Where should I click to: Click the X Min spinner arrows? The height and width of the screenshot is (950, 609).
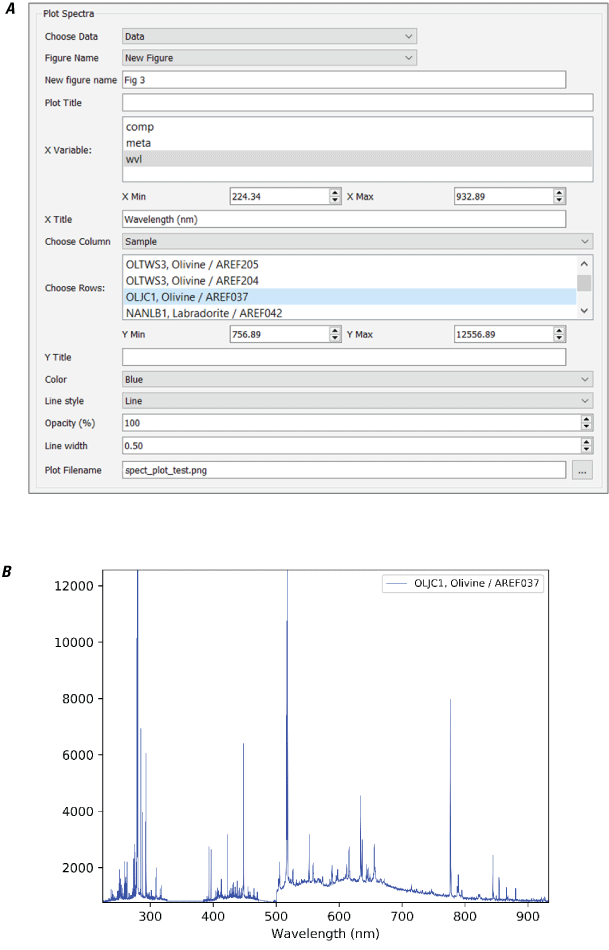tap(335, 197)
